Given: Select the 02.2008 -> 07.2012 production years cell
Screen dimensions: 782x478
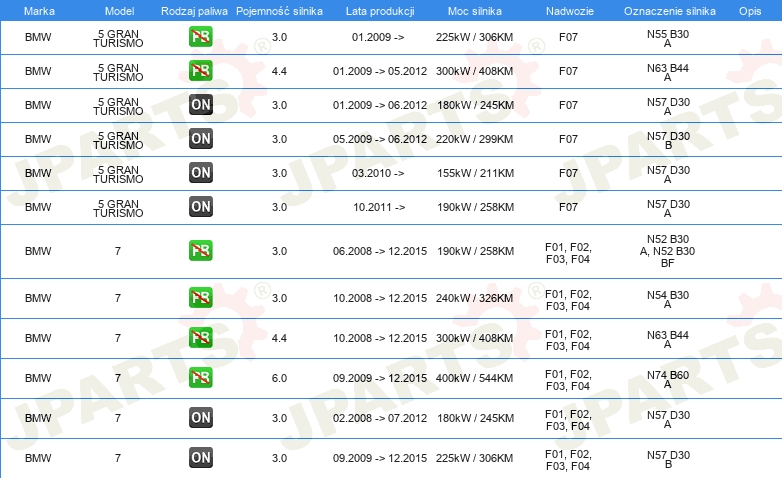Looking at the screenshot, I should 380,418.
